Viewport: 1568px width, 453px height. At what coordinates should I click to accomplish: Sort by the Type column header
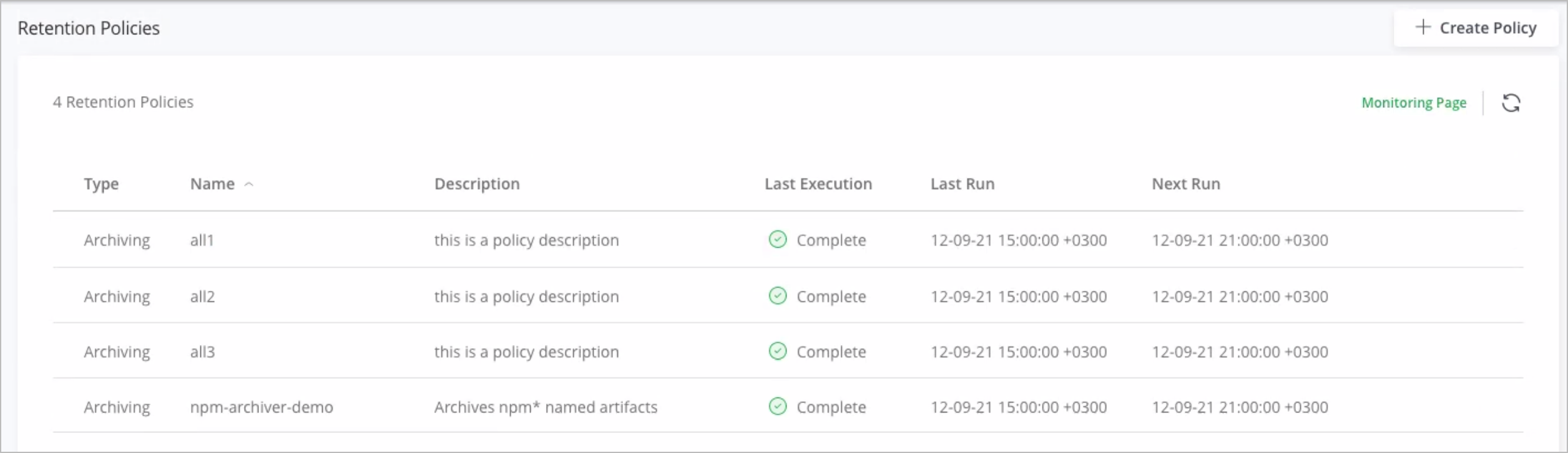101,184
